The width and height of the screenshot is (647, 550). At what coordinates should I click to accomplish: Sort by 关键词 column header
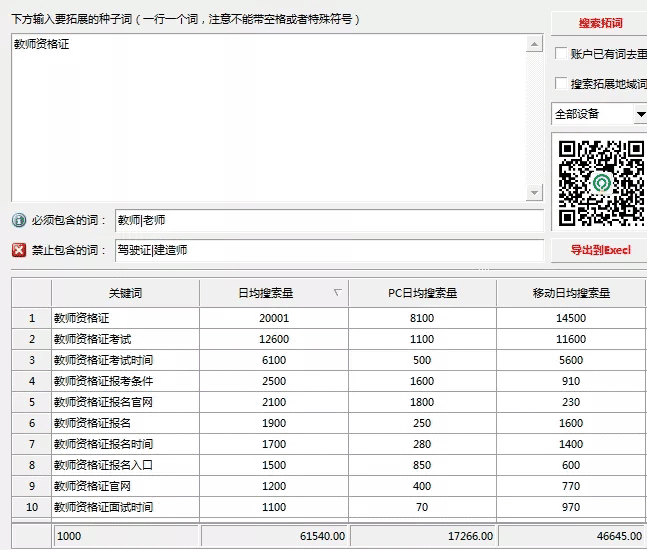tap(125, 293)
